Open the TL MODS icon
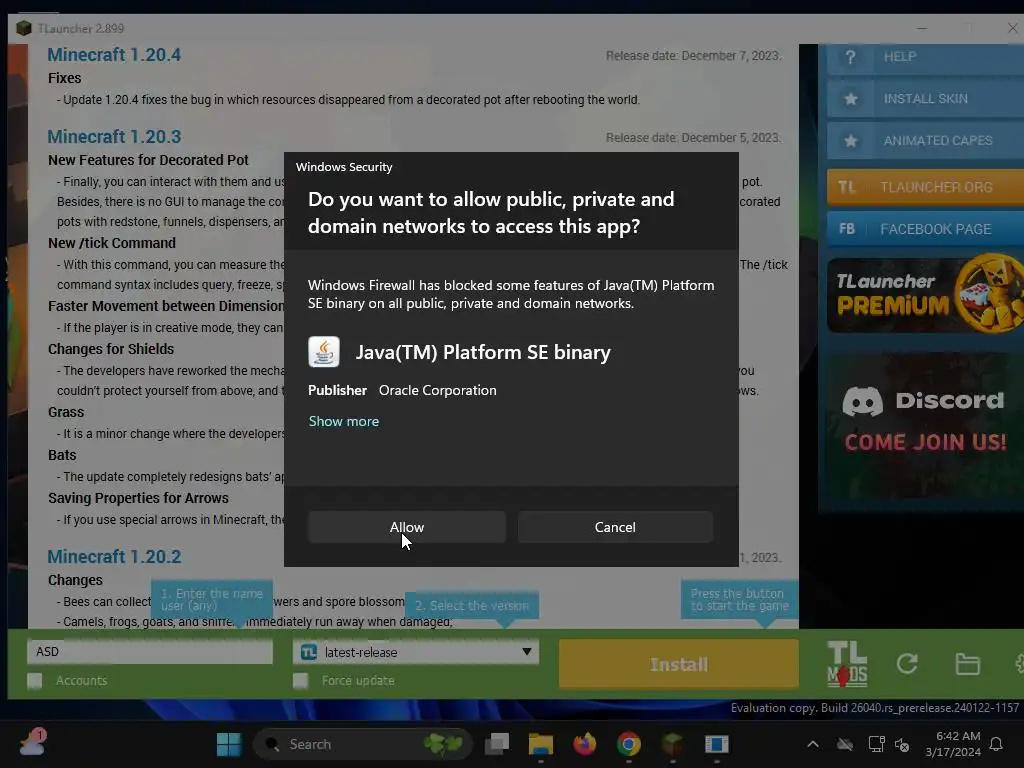The width and height of the screenshot is (1024, 768). 846,664
